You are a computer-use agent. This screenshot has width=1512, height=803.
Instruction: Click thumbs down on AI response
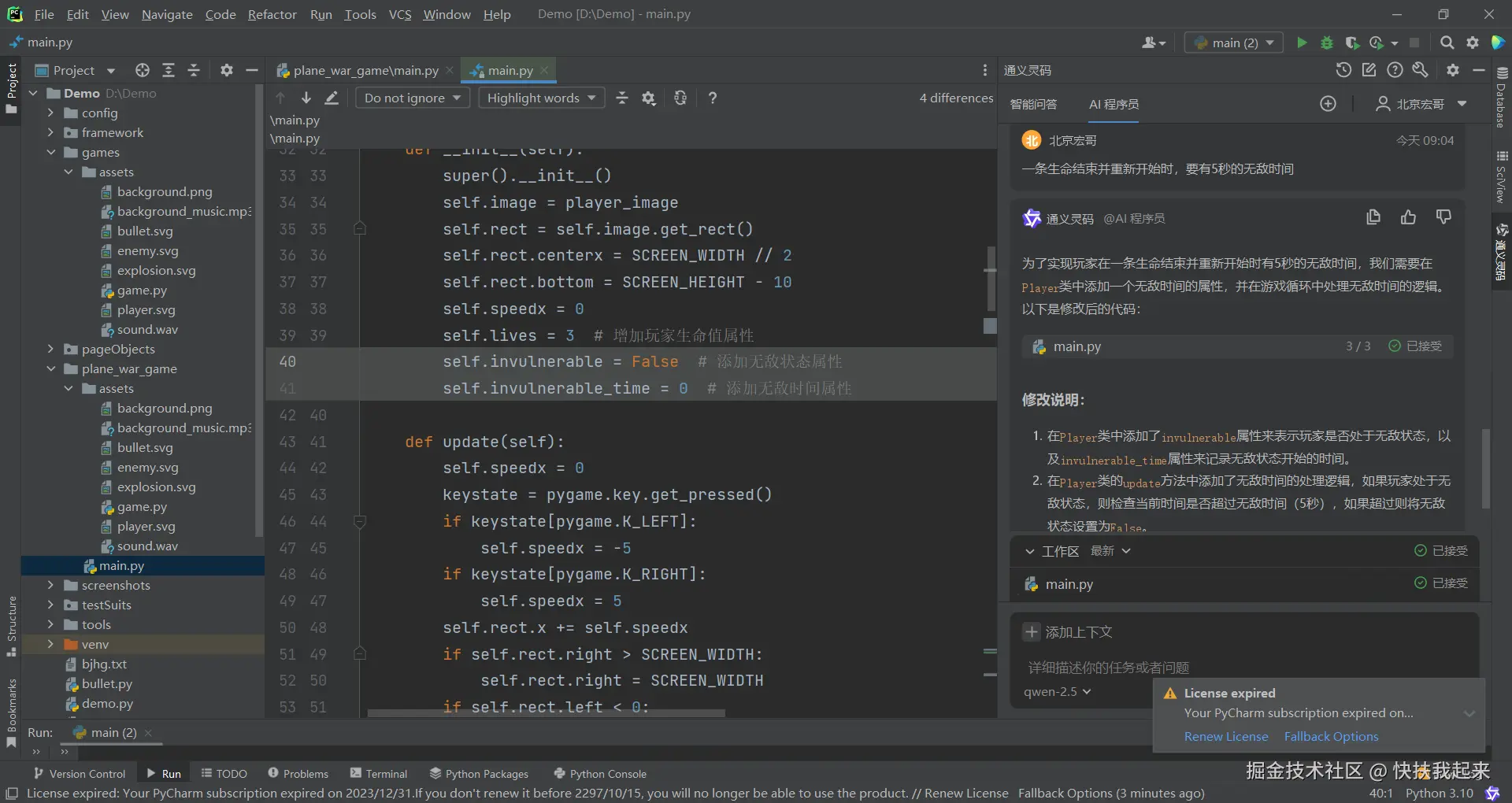pos(1443,218)
